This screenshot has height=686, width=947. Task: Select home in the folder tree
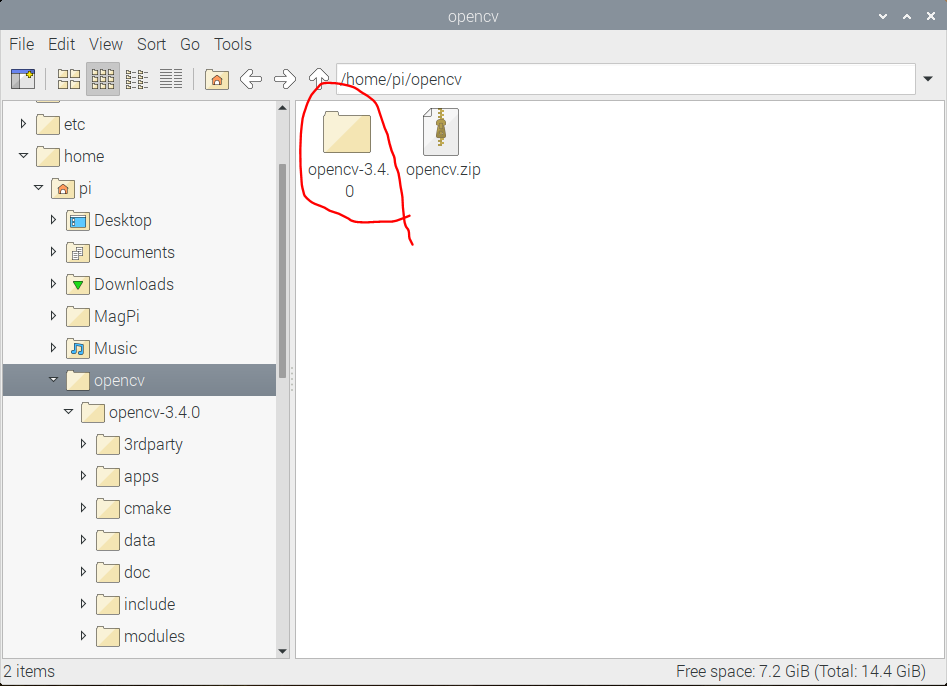(x=84, y=156)
